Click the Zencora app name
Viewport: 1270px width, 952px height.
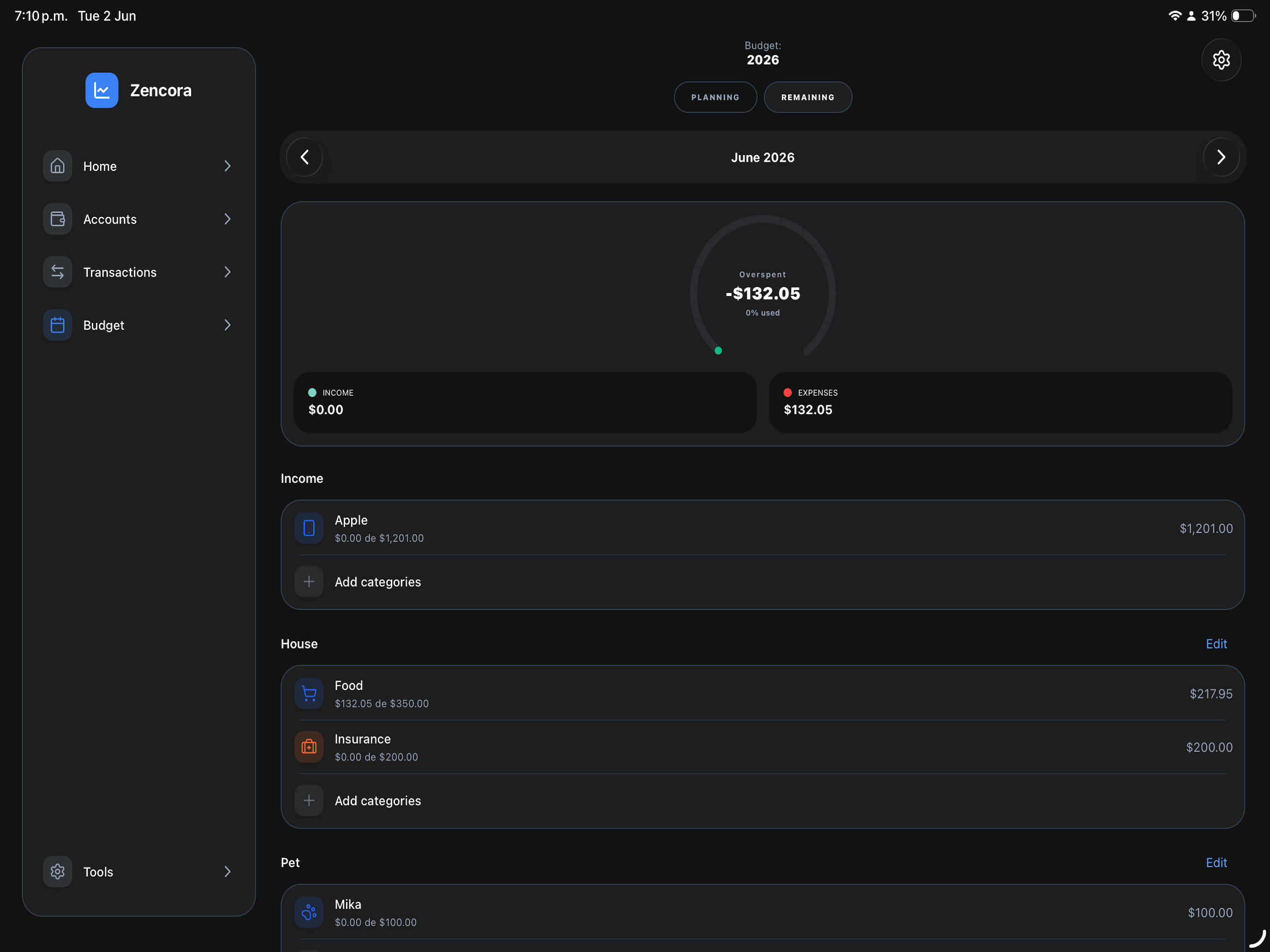(x=161, y=90)
